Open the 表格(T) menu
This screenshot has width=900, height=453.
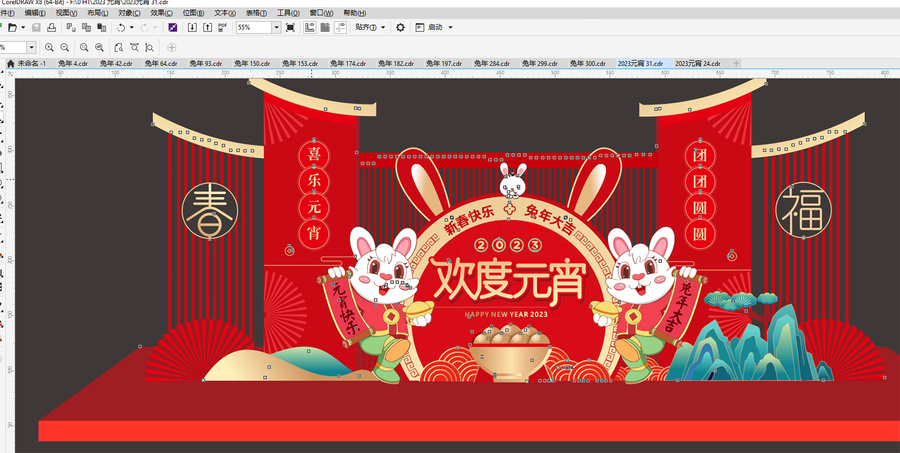pyautogui.click(x=257, y=13)
